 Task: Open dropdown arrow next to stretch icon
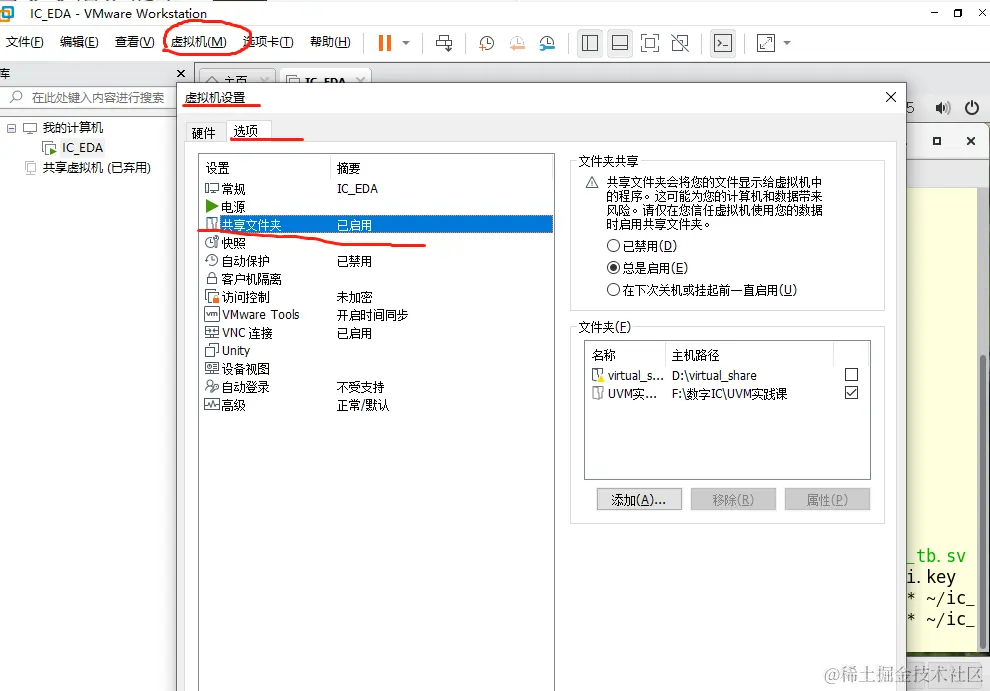tap(787, 43)
